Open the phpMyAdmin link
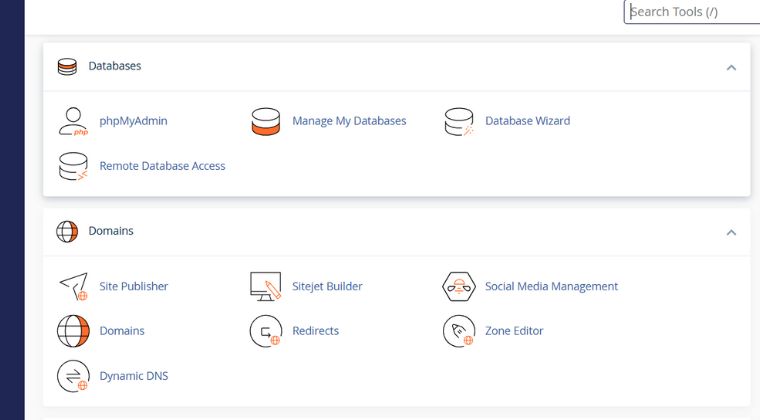The height and width of the screenshot is (420, 760). (x=133, y=121)
